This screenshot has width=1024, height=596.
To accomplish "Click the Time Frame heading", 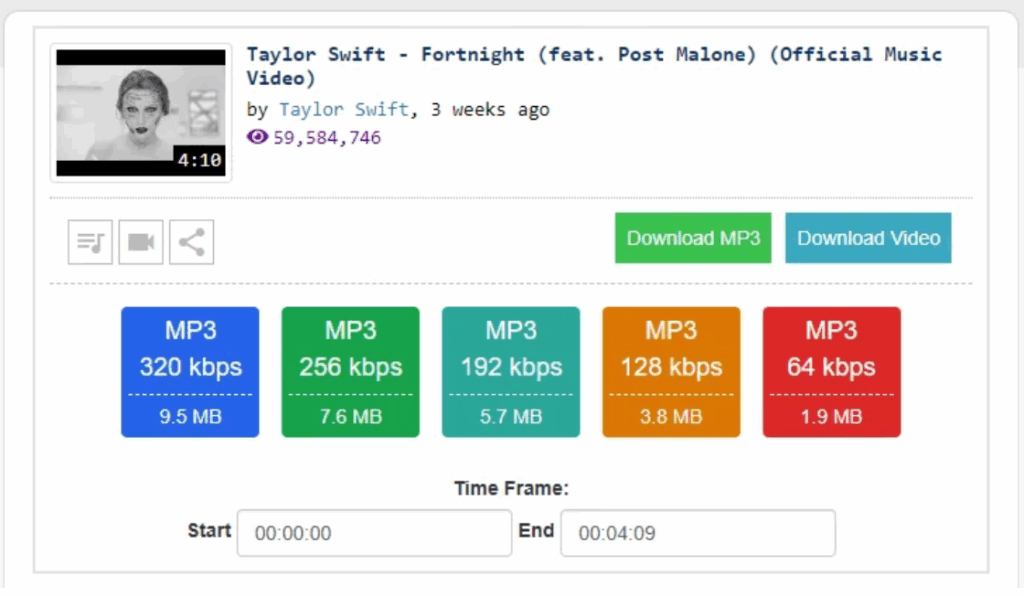I will (511, 488).
